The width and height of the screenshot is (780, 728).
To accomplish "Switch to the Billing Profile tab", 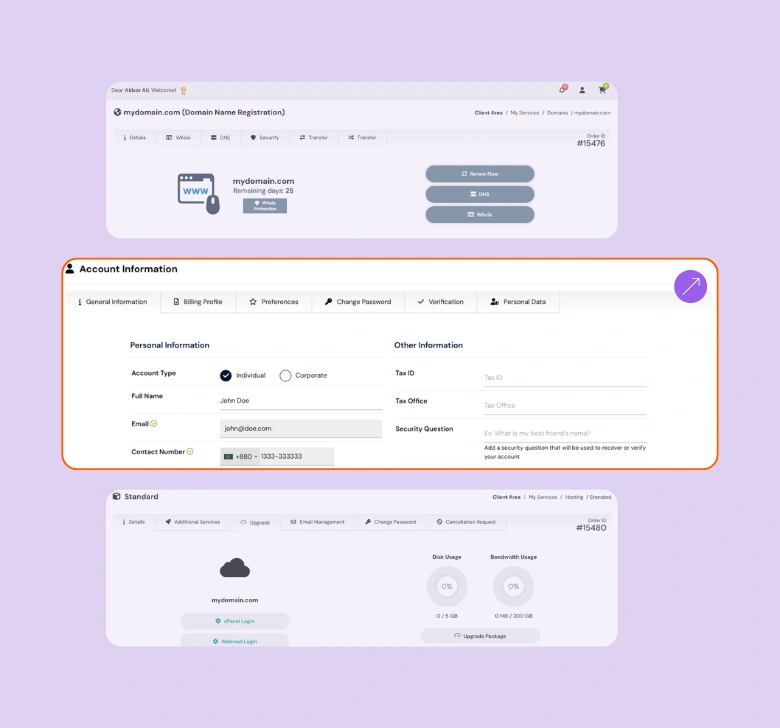I will pyautogui.click(x=198, y=302).
